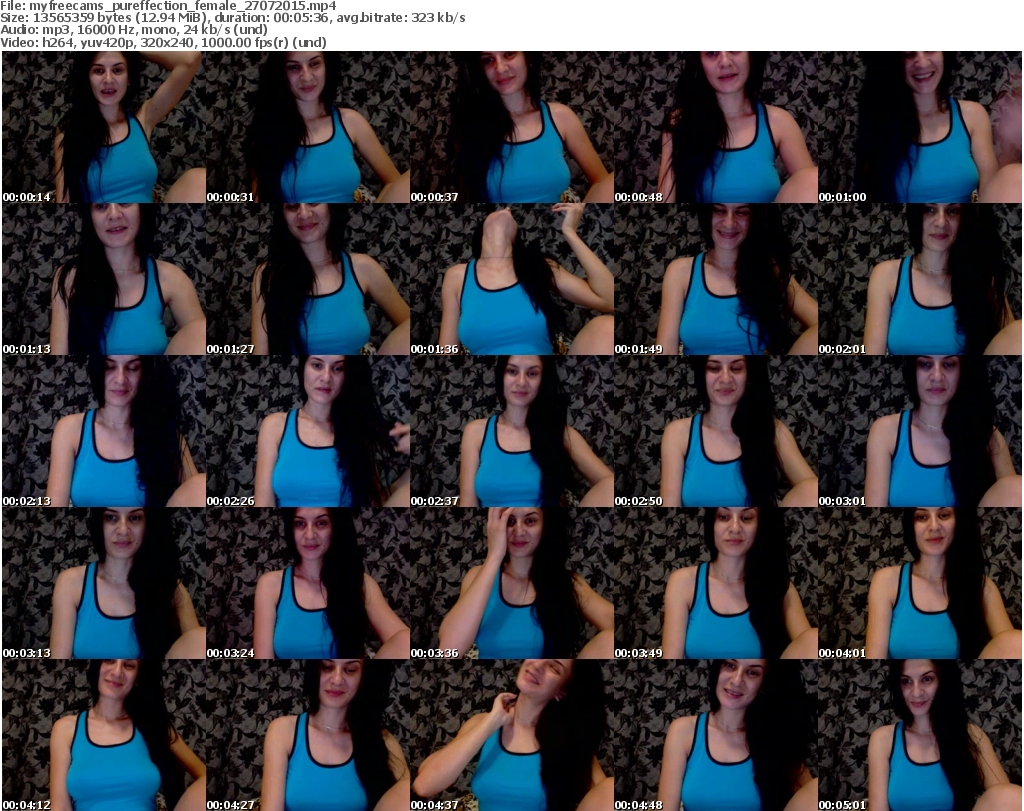Select the thumbnail frame stamped 00:02:01

920,279
